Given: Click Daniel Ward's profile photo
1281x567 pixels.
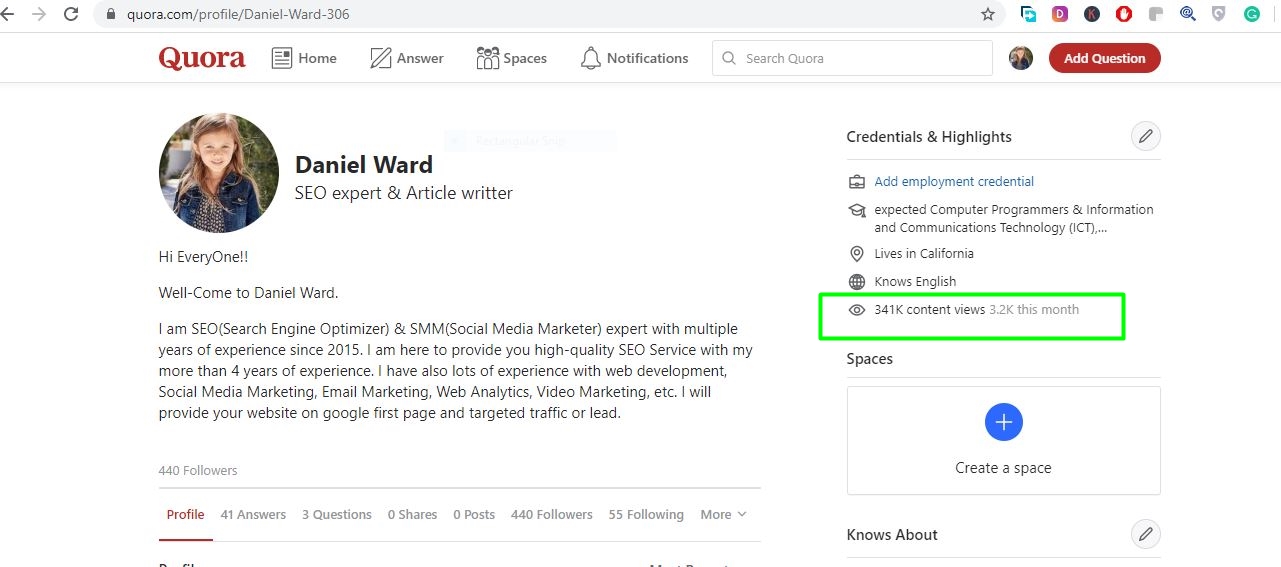Looking at the screenshot, I should 219,173.
